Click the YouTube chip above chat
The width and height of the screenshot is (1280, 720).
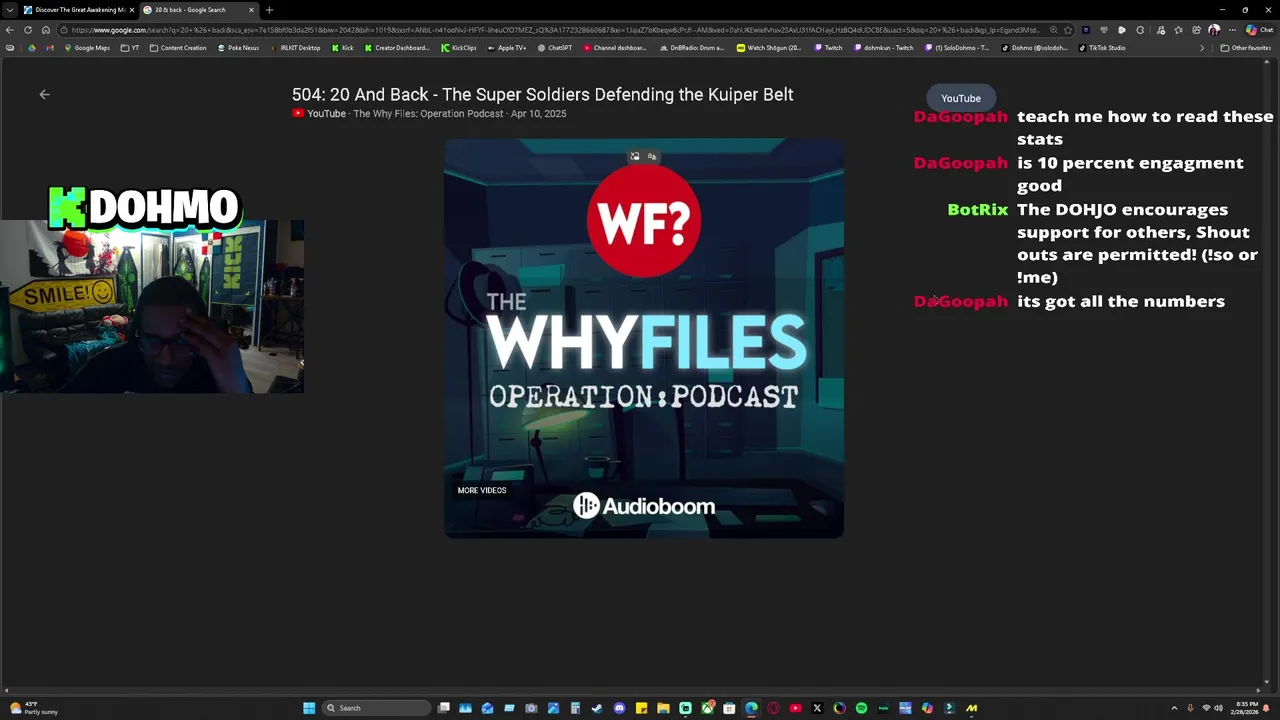pyautogui.click(x=961, y=98)
